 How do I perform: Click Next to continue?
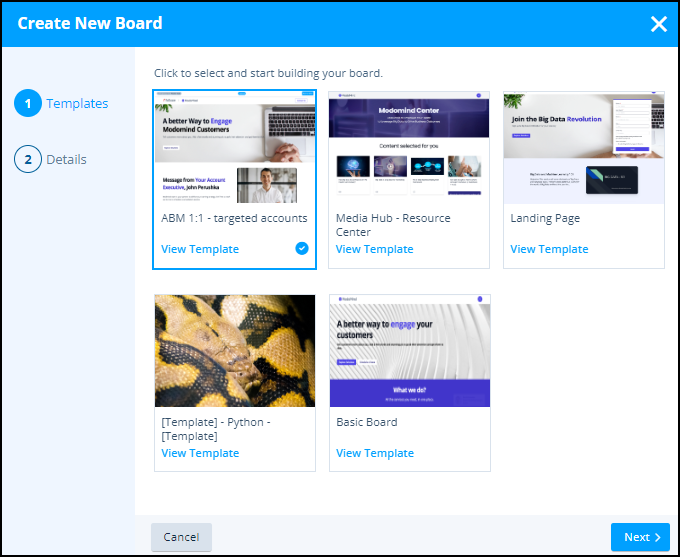(x=640, y=537)
